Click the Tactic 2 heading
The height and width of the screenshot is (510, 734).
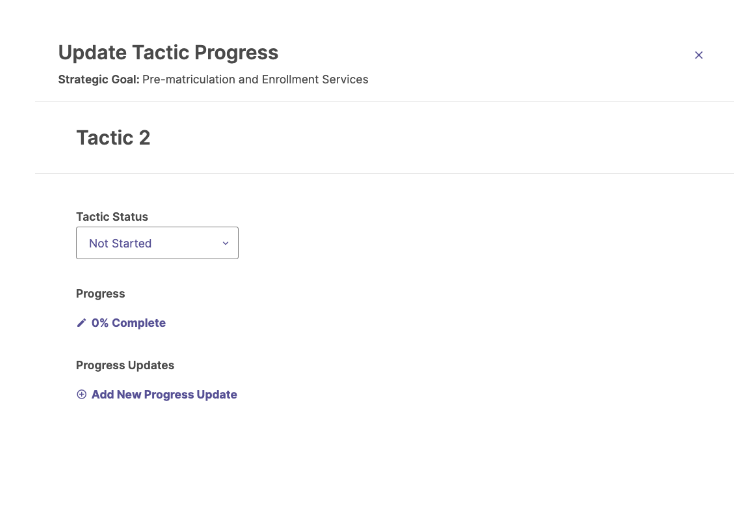coord(113,138)
